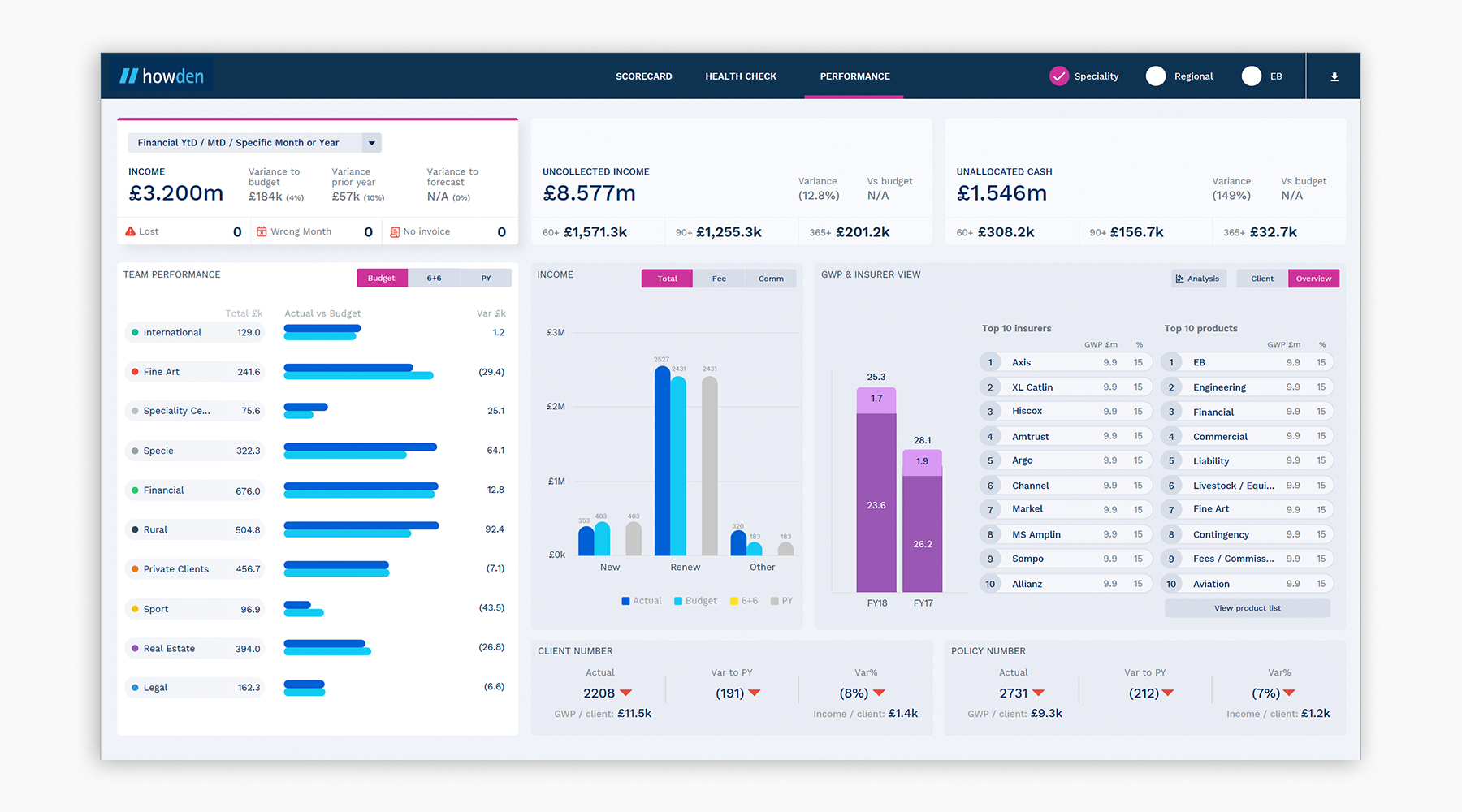Image resolution: width=1462 pixels, height=812 pixels.
Task: Enable the Regional filter
Action: pos(1156,76)
